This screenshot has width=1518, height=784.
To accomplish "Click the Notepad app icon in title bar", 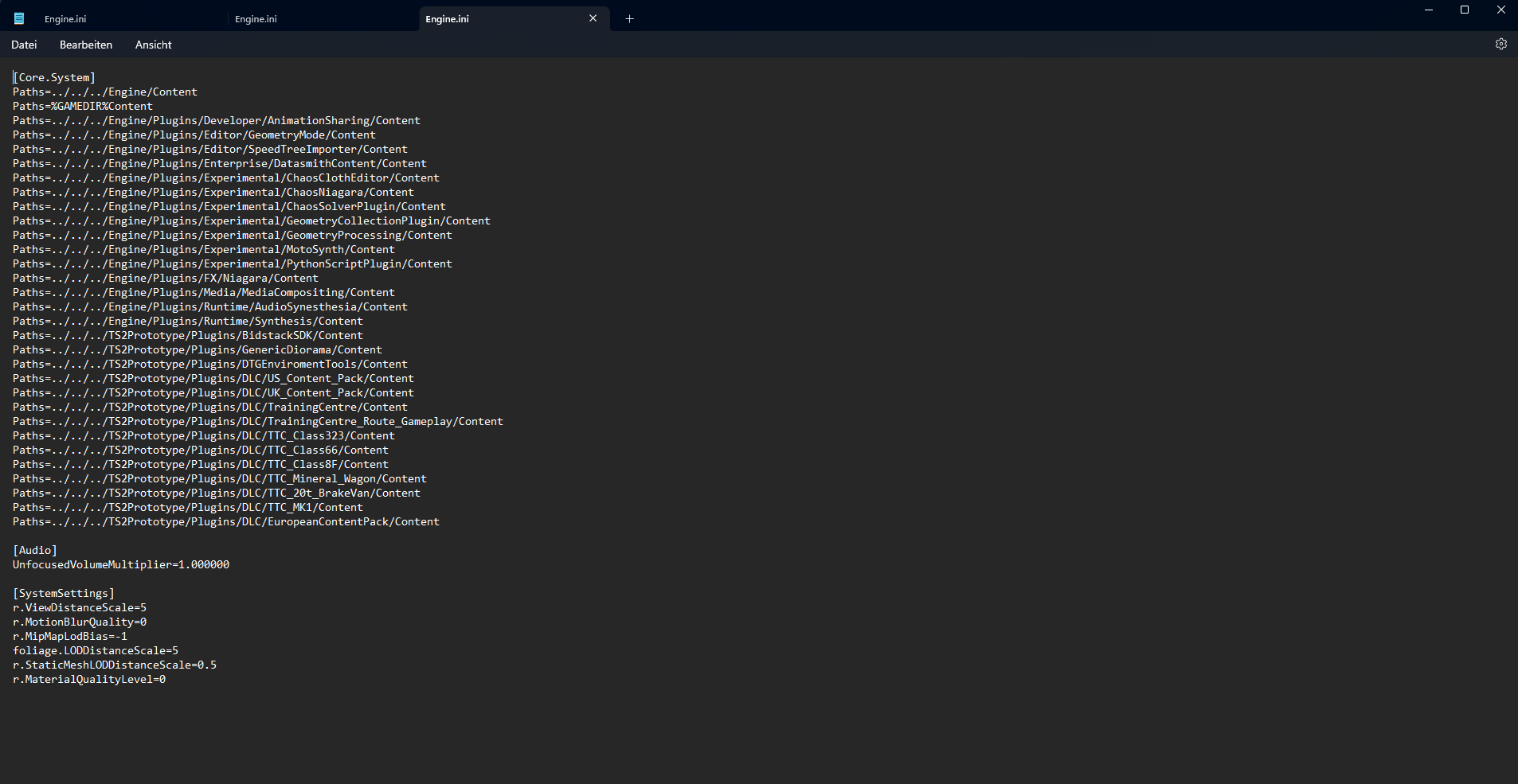I will click(x=19, y=18).
